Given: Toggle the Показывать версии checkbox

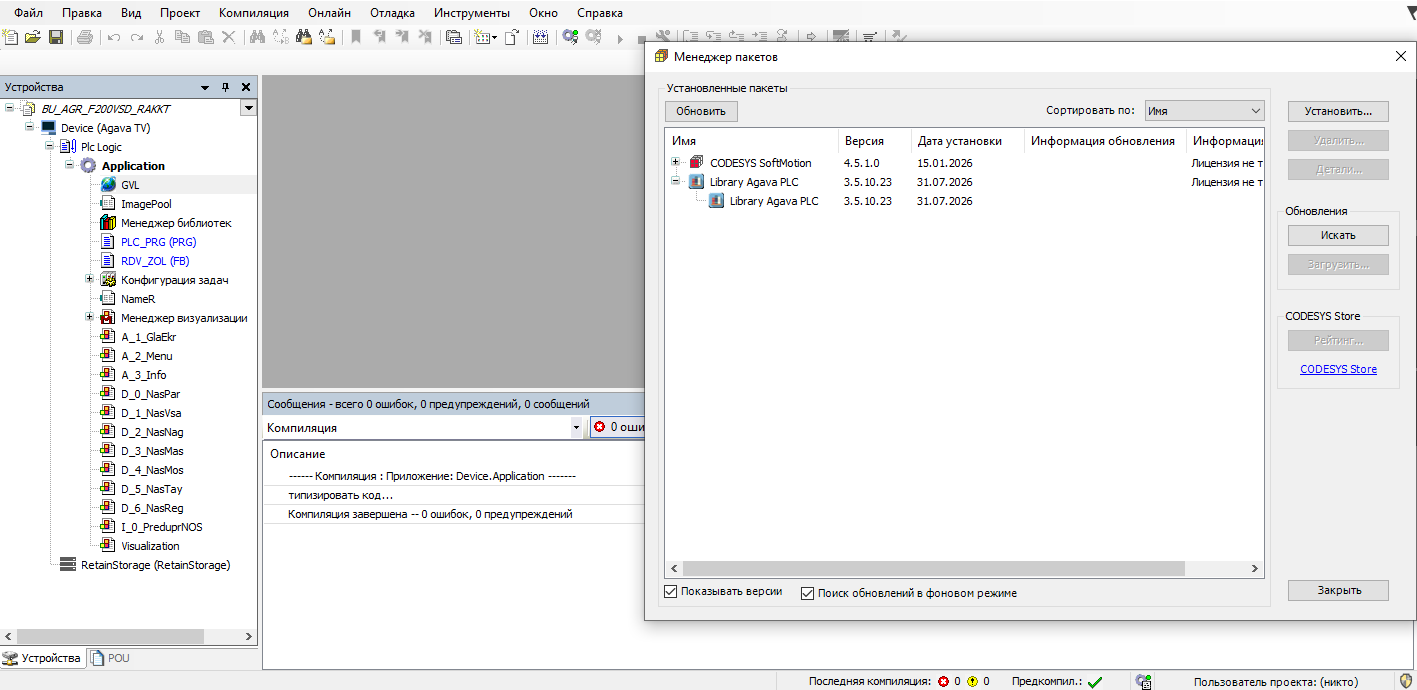Looking at the screenshot, I should pos(671,592).
